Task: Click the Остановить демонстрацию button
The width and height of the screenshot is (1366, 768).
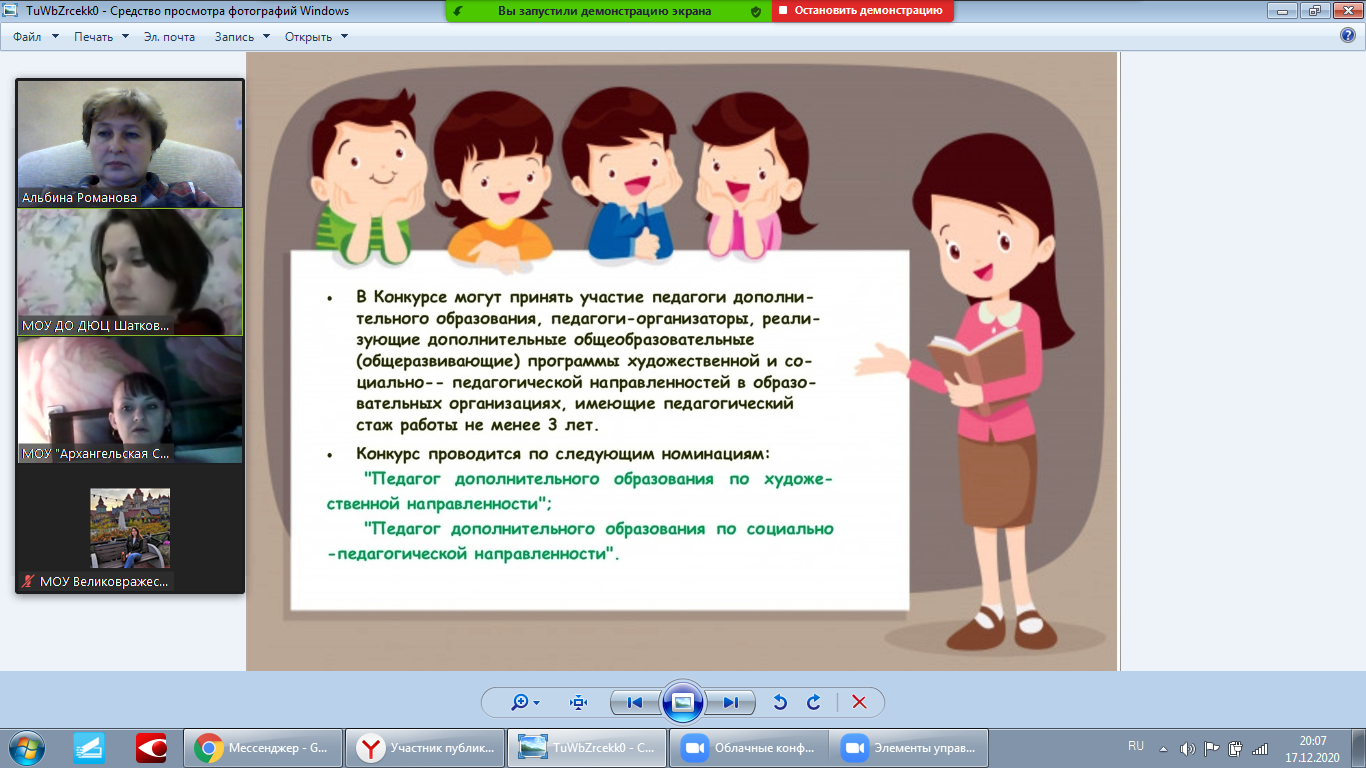Action: (861, 11)
